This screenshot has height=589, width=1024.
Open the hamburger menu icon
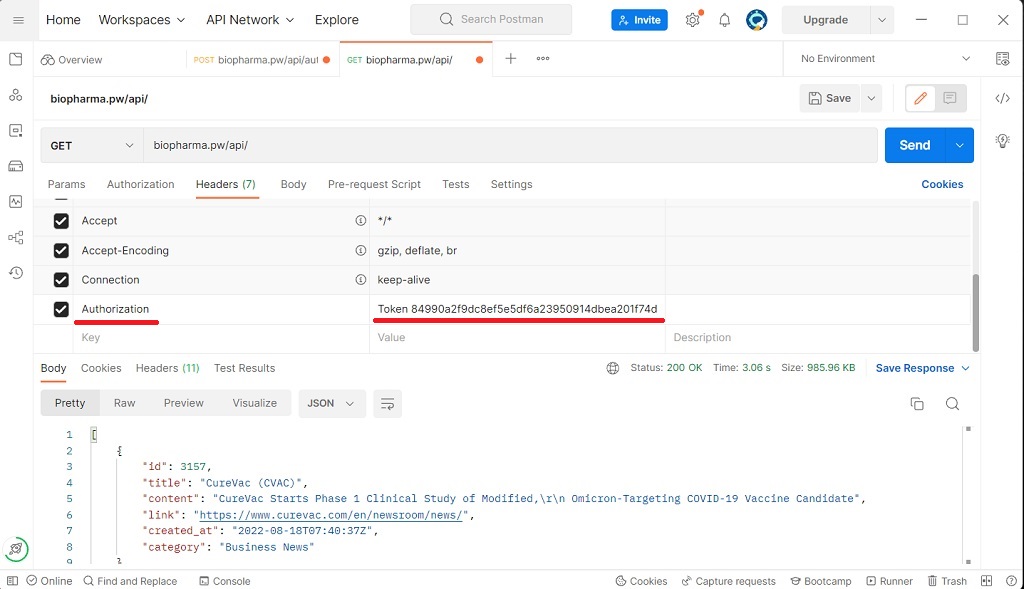pos(18,20)
